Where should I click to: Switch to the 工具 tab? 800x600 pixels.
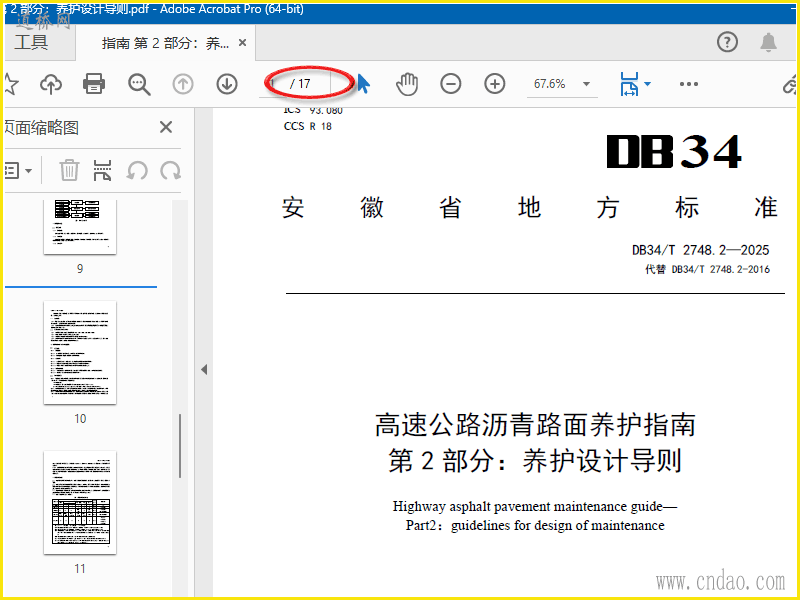click(31, 42)
